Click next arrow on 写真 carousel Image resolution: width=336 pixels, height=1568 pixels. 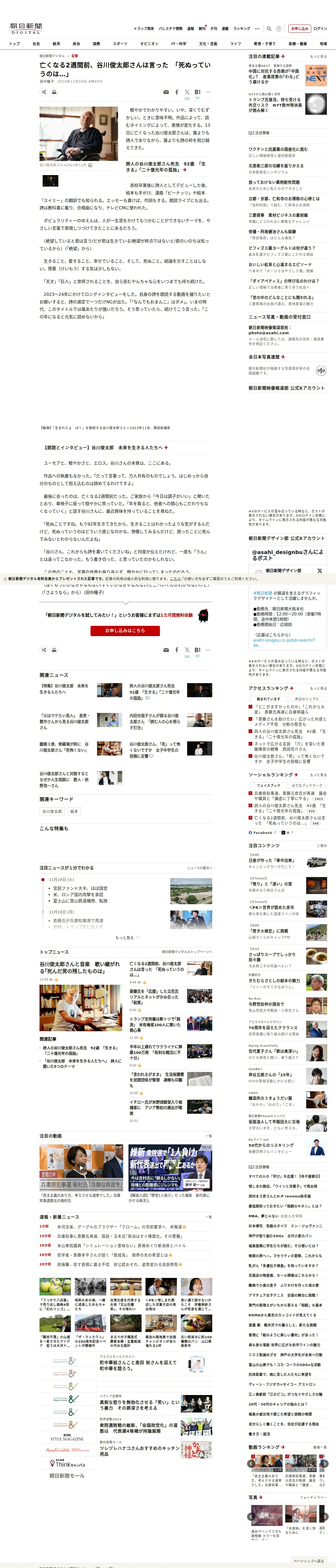pyautogui.click(x=324, y=1516)
